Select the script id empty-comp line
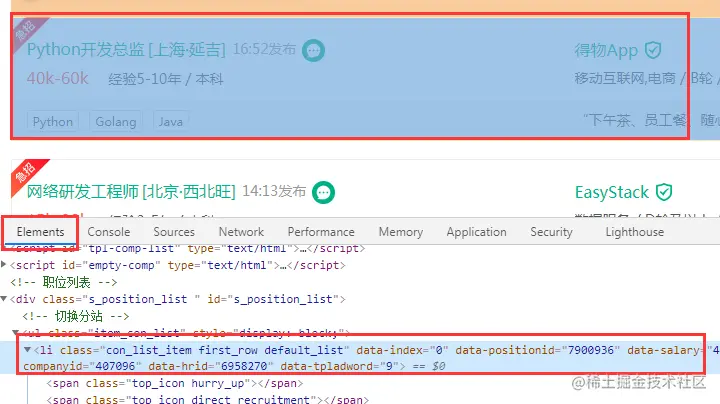The image size is (720, 404). point(178,265)
